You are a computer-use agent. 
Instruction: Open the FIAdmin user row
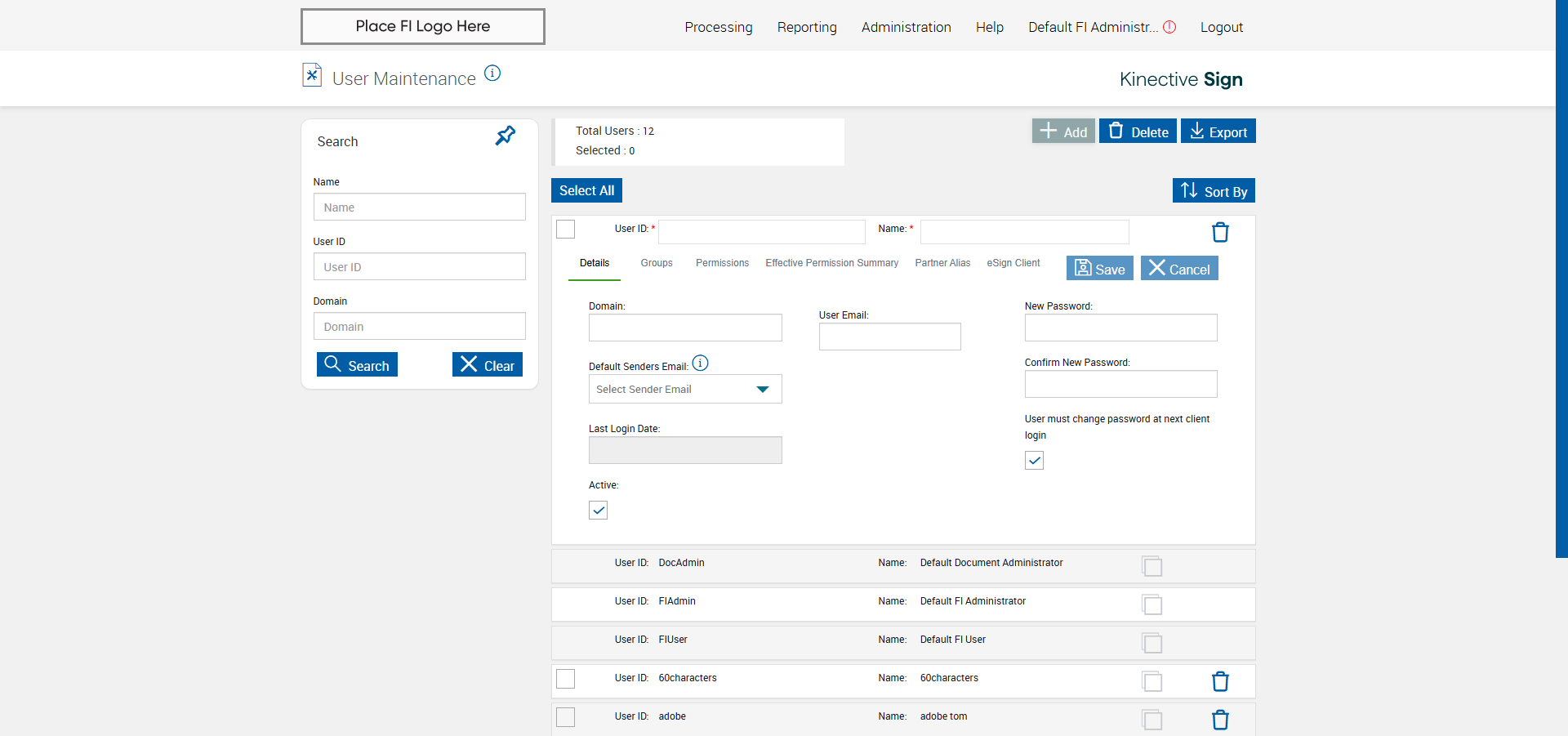pos(903,604)
